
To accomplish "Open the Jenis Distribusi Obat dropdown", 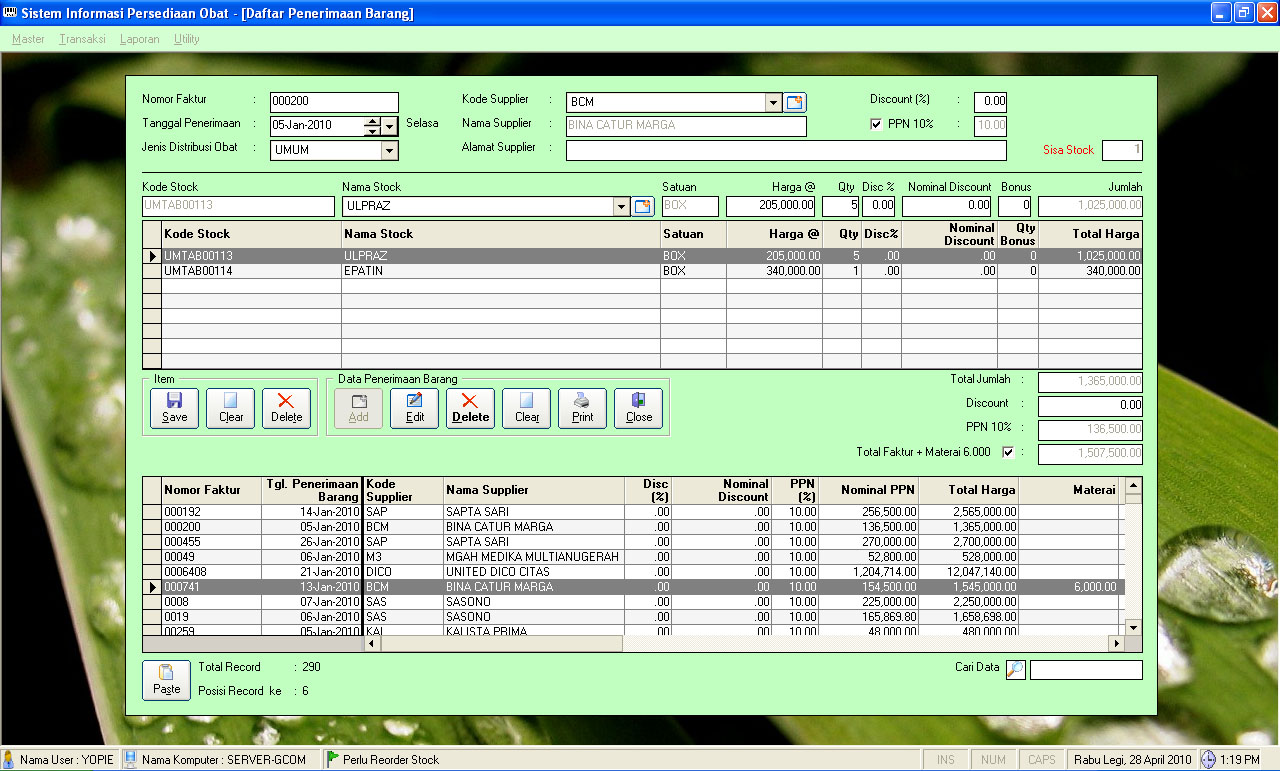I will tap(390, 151).
